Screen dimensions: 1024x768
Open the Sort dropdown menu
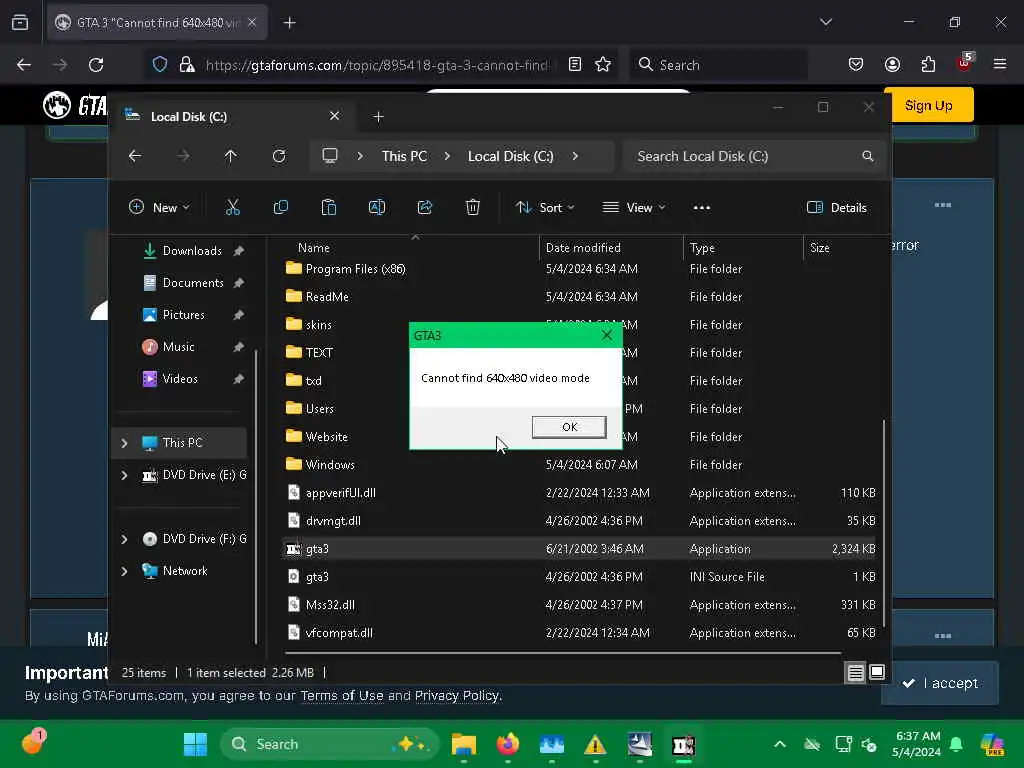coord(545,208)
